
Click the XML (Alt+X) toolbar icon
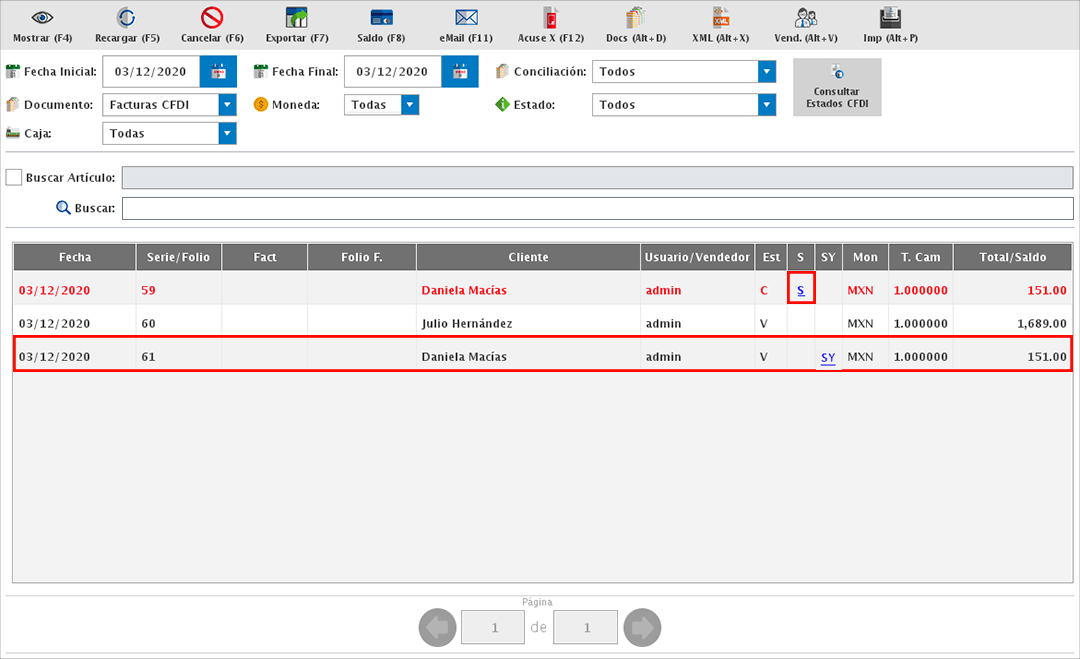tap(720, 18)
